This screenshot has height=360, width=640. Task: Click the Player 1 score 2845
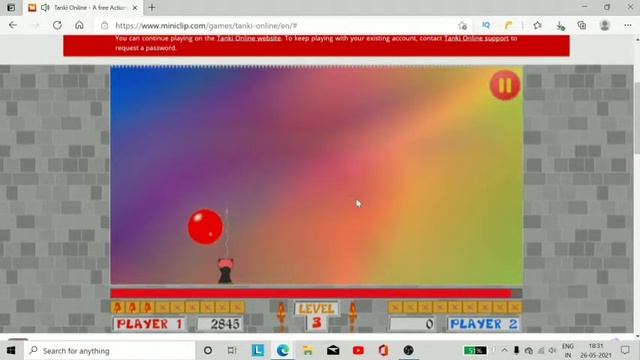(x=220, y=324)
